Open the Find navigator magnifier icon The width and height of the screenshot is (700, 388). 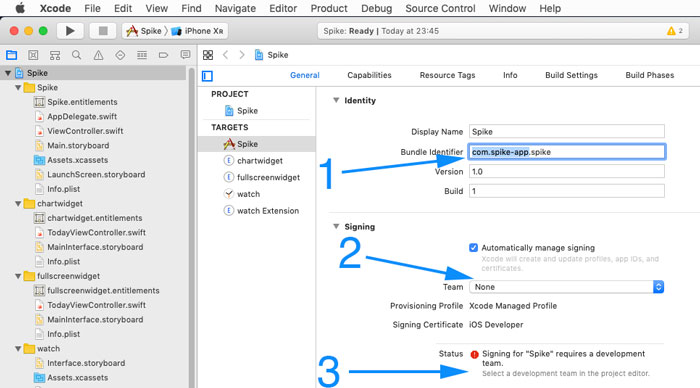(76, 55)
